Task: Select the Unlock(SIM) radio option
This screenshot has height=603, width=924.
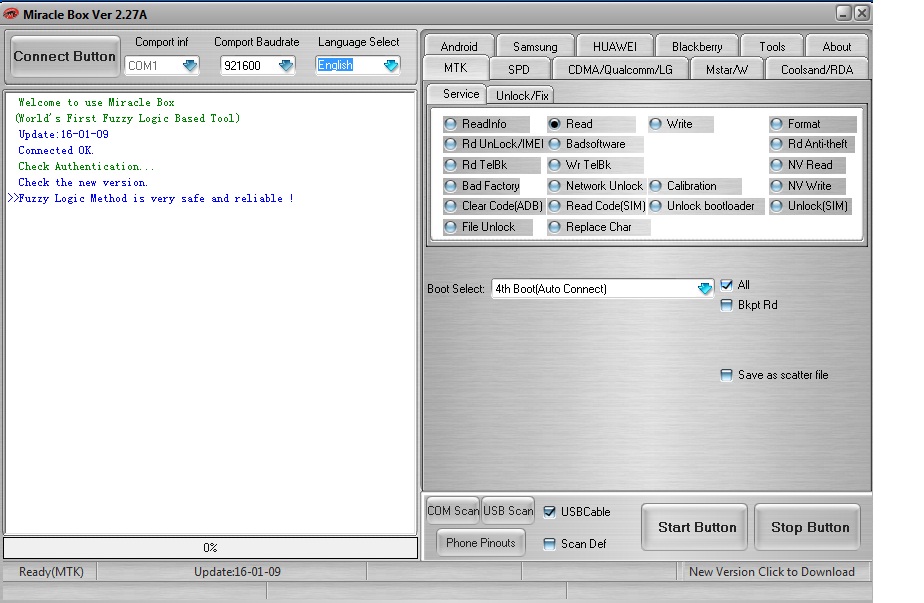Action: (811, 206)
